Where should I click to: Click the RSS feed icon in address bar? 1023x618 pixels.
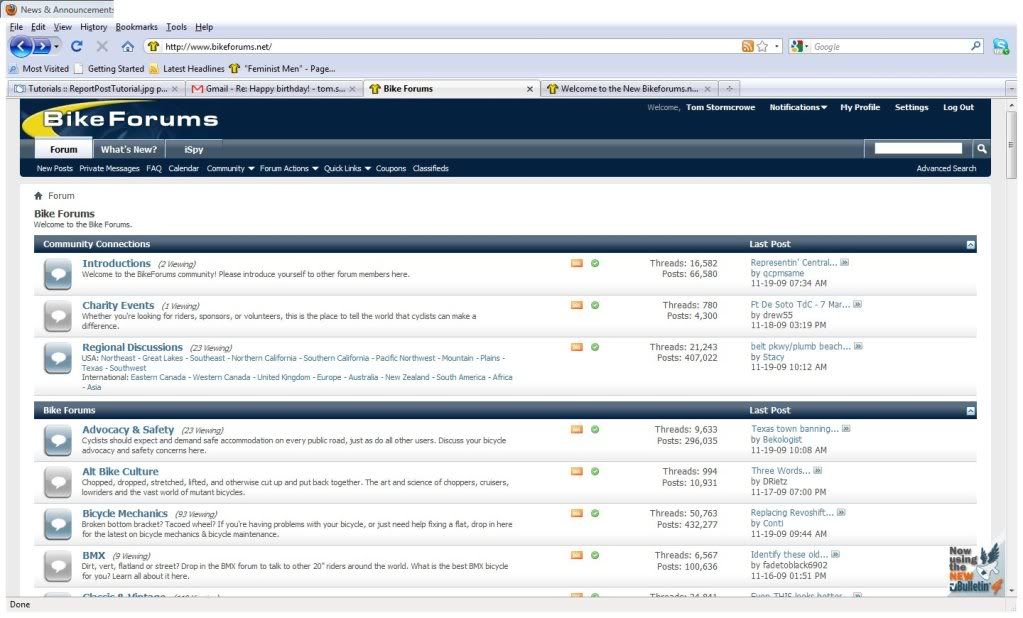click(x=748, y=46)
